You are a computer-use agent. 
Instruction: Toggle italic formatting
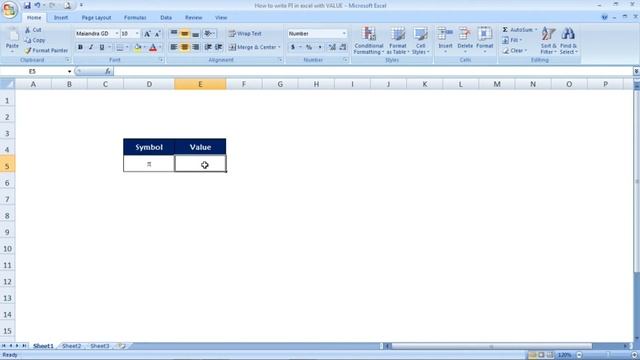pyautogui.click(x=91, y=47)
